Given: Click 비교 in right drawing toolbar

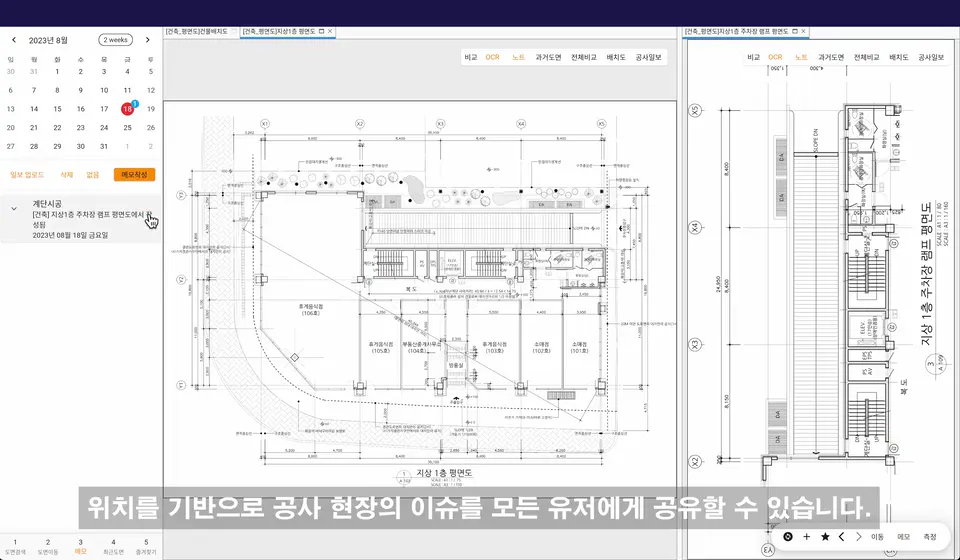Looking at the screenshot, I should (x=753, y=57).
